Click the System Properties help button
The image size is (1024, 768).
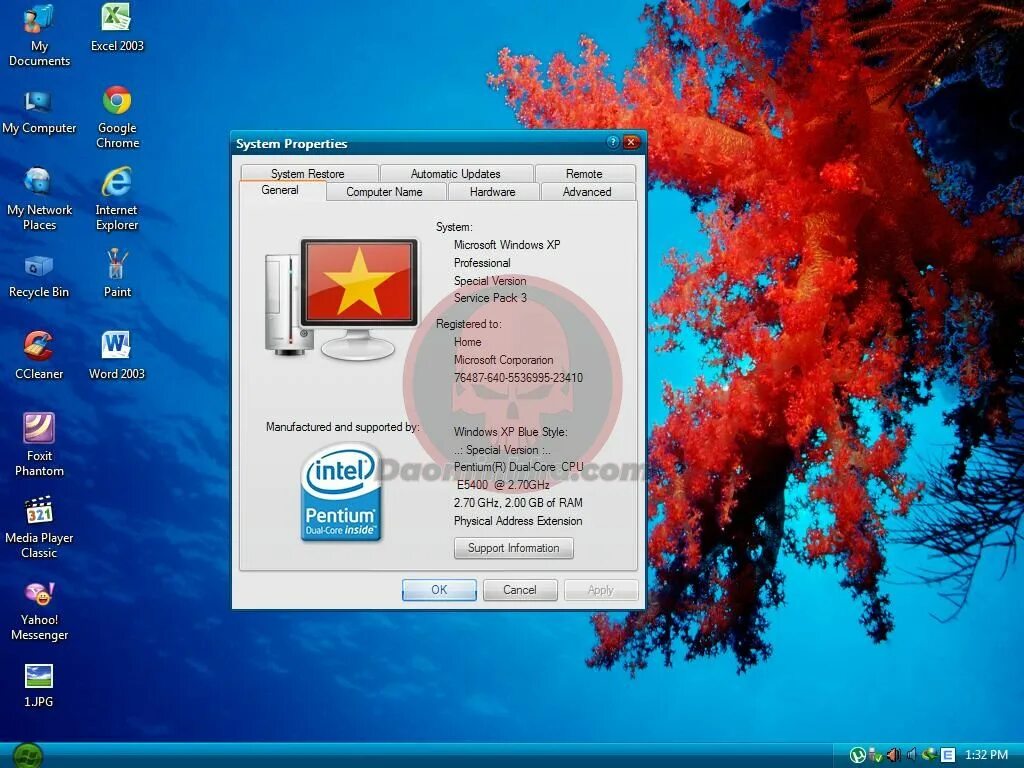pyautogui.click(x=613, y=142)
